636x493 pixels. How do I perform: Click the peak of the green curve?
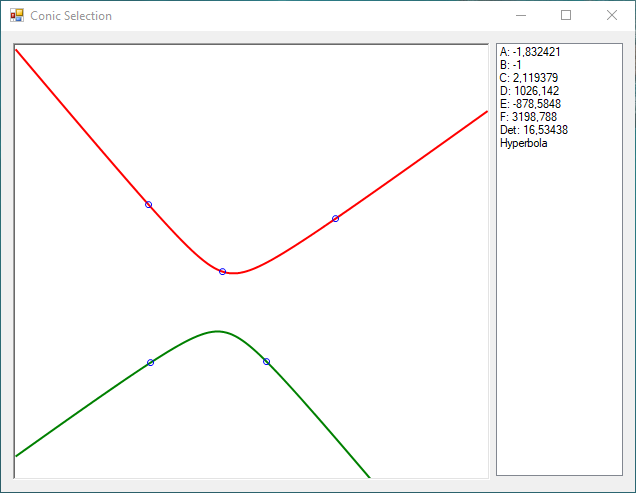(217, 331)
